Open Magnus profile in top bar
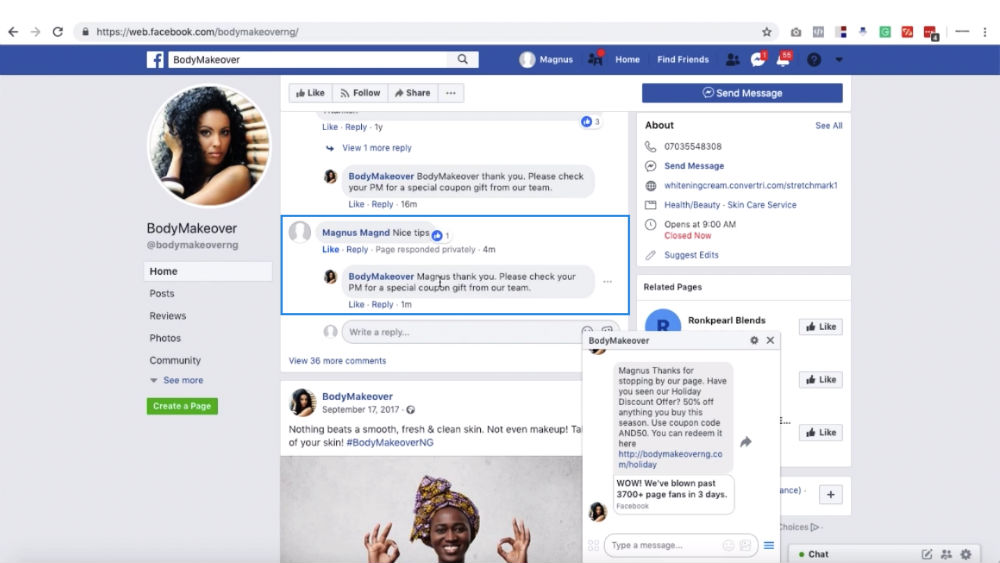The image size is (1000, 563). [546, 59]
